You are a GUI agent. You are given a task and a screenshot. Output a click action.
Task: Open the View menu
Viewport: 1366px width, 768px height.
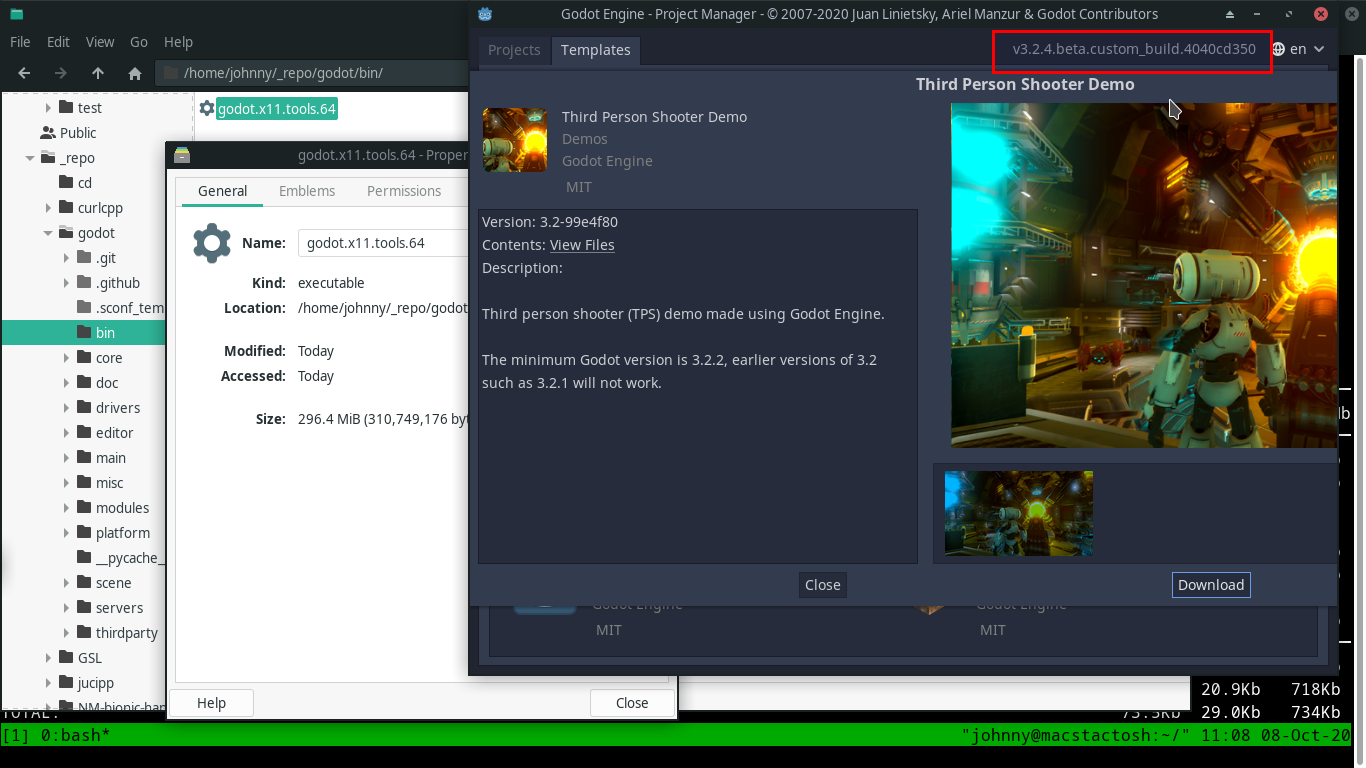tap(100, 42)
